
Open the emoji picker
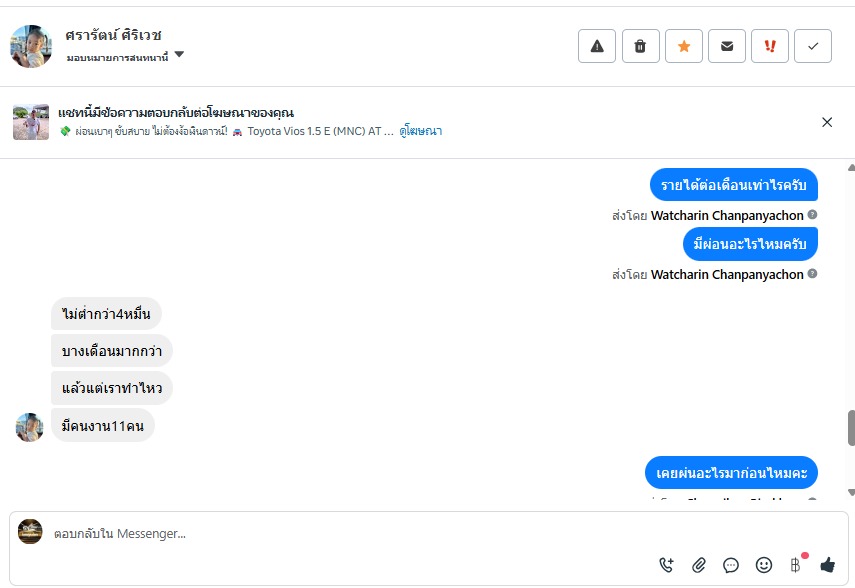click(763, 565)
